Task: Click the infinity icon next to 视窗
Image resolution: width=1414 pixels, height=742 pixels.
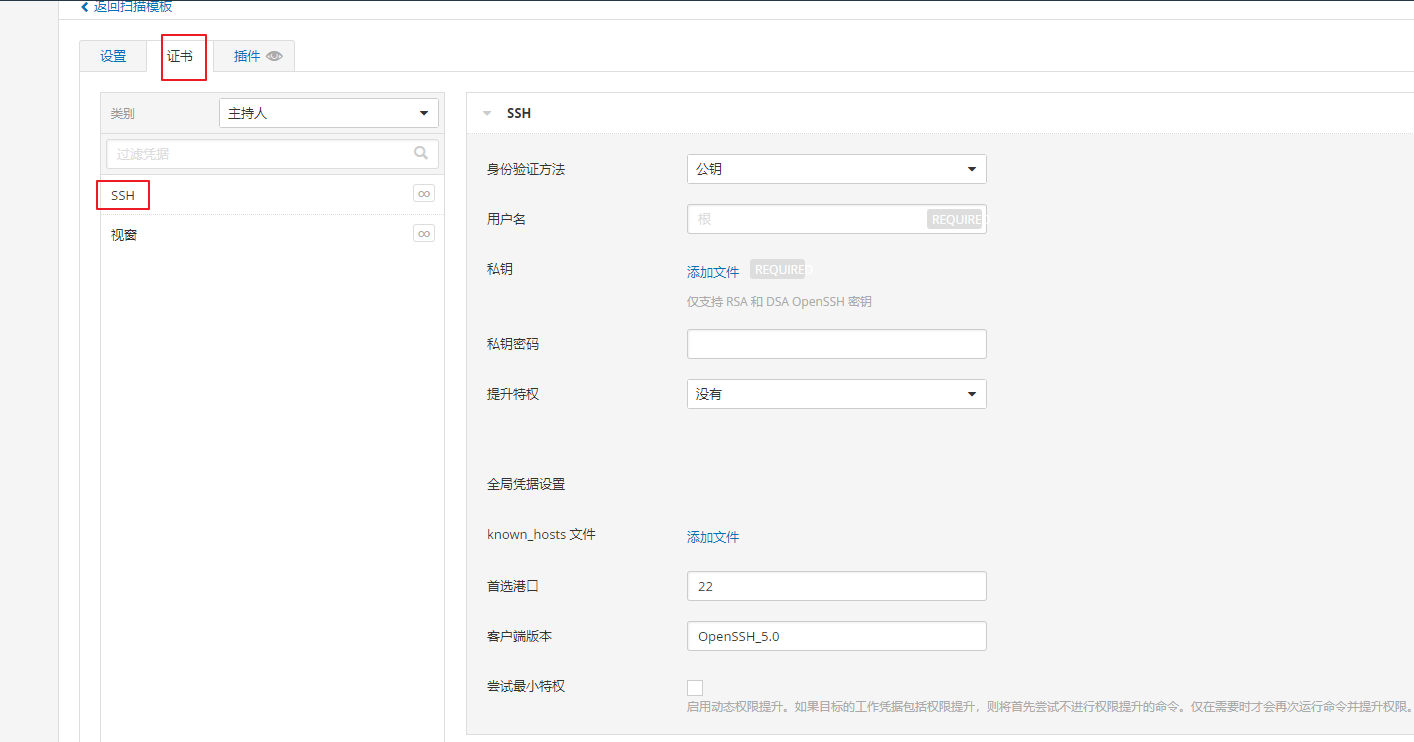Action: (x=424, y=234)
